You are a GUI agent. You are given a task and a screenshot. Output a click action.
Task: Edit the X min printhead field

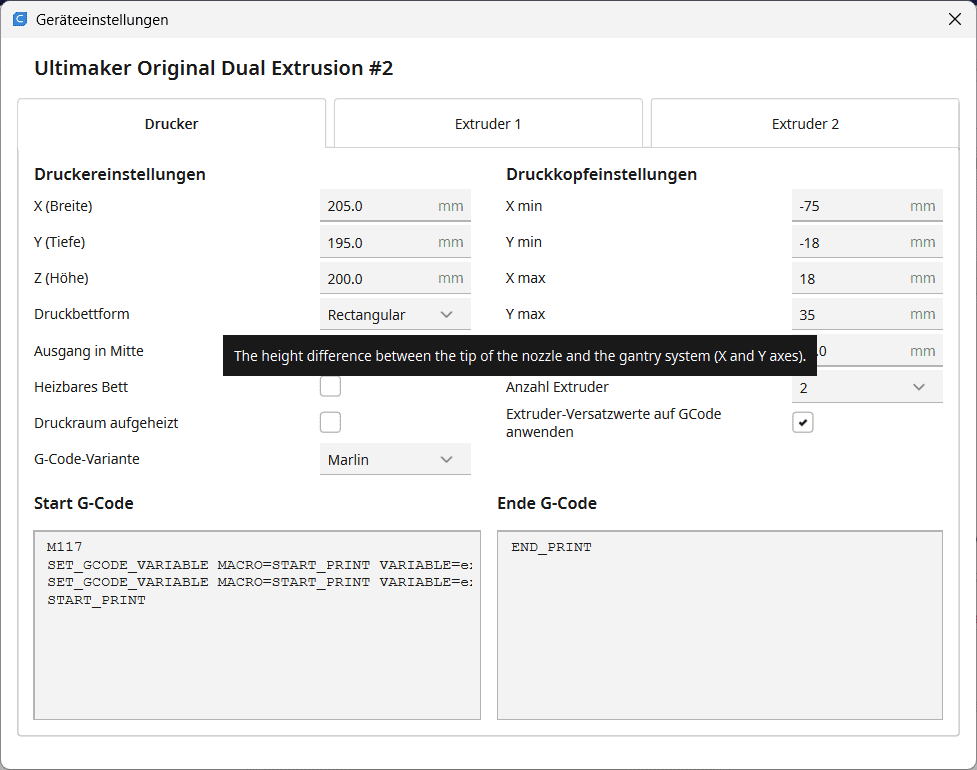pyautogui.click(x=867, y=206)
